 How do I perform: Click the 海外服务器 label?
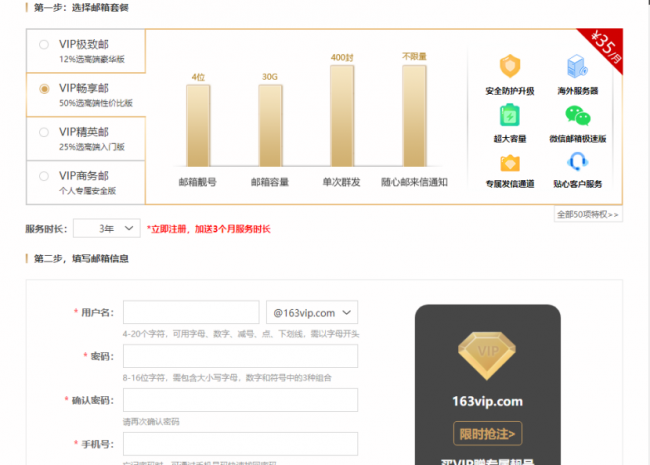pyautogui.click(x=577, y=91)
